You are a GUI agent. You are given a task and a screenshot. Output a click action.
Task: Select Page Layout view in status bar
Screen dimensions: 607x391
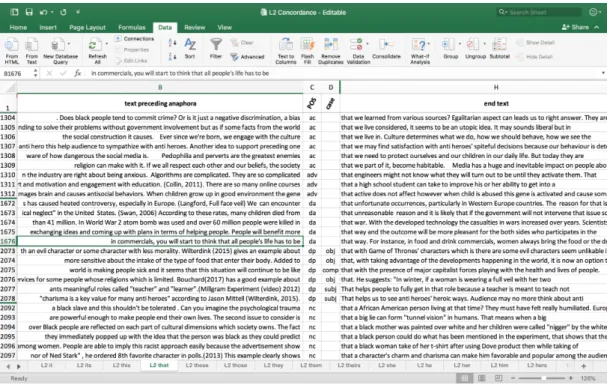(482, 378)
